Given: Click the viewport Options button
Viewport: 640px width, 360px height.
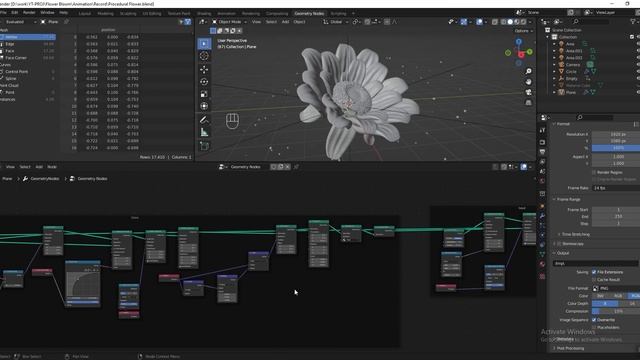Looking at the screenshot, I should click(523, 31).
